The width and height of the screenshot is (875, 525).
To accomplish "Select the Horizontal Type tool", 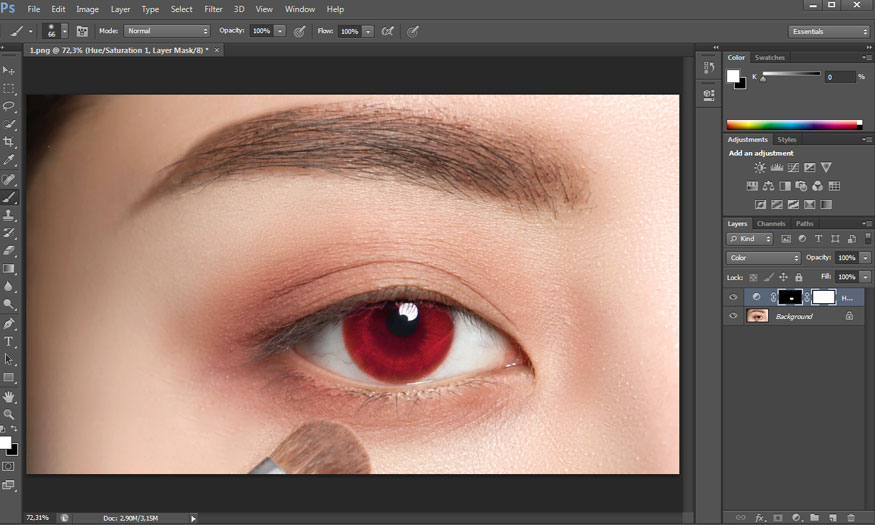I will click(8, 341).
